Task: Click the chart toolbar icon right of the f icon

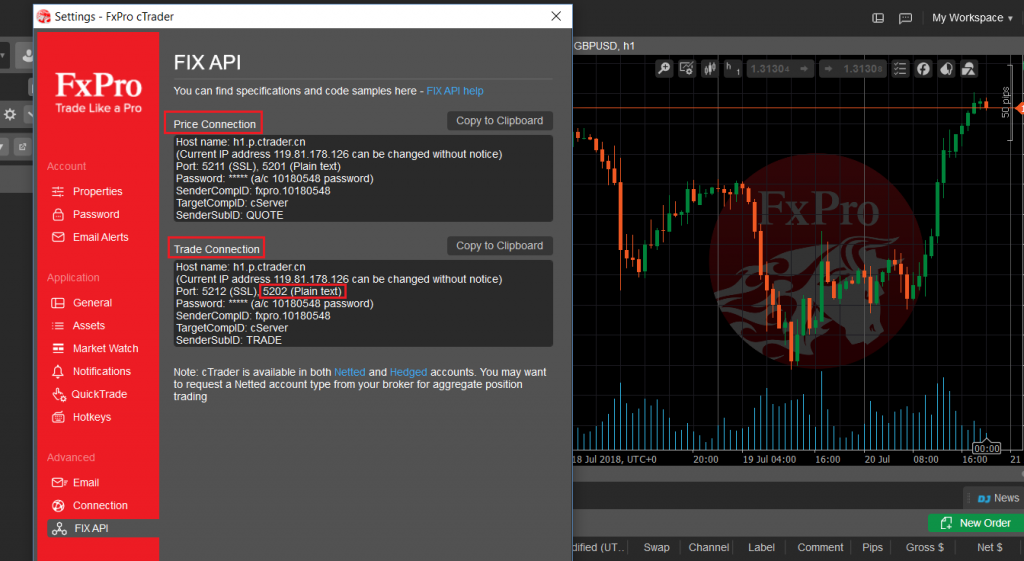Action: [x=946, y=69]
